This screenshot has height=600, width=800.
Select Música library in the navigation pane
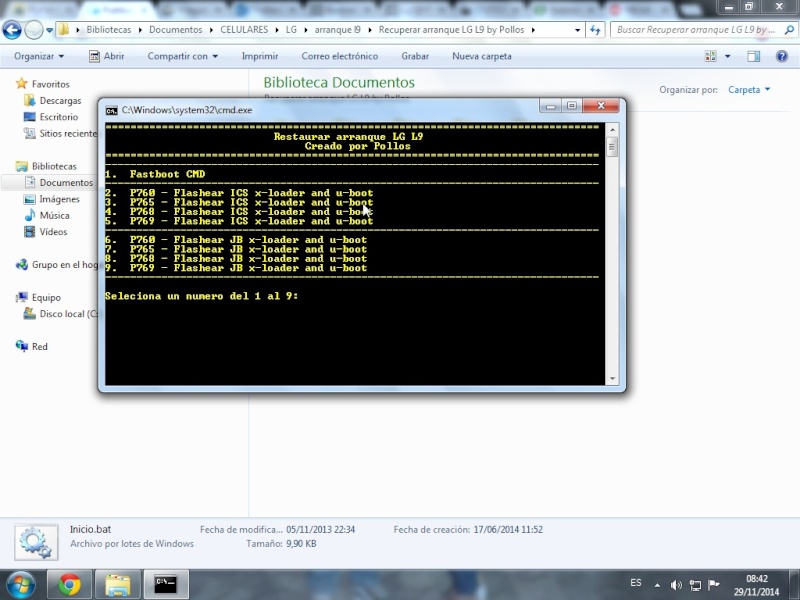54,215
